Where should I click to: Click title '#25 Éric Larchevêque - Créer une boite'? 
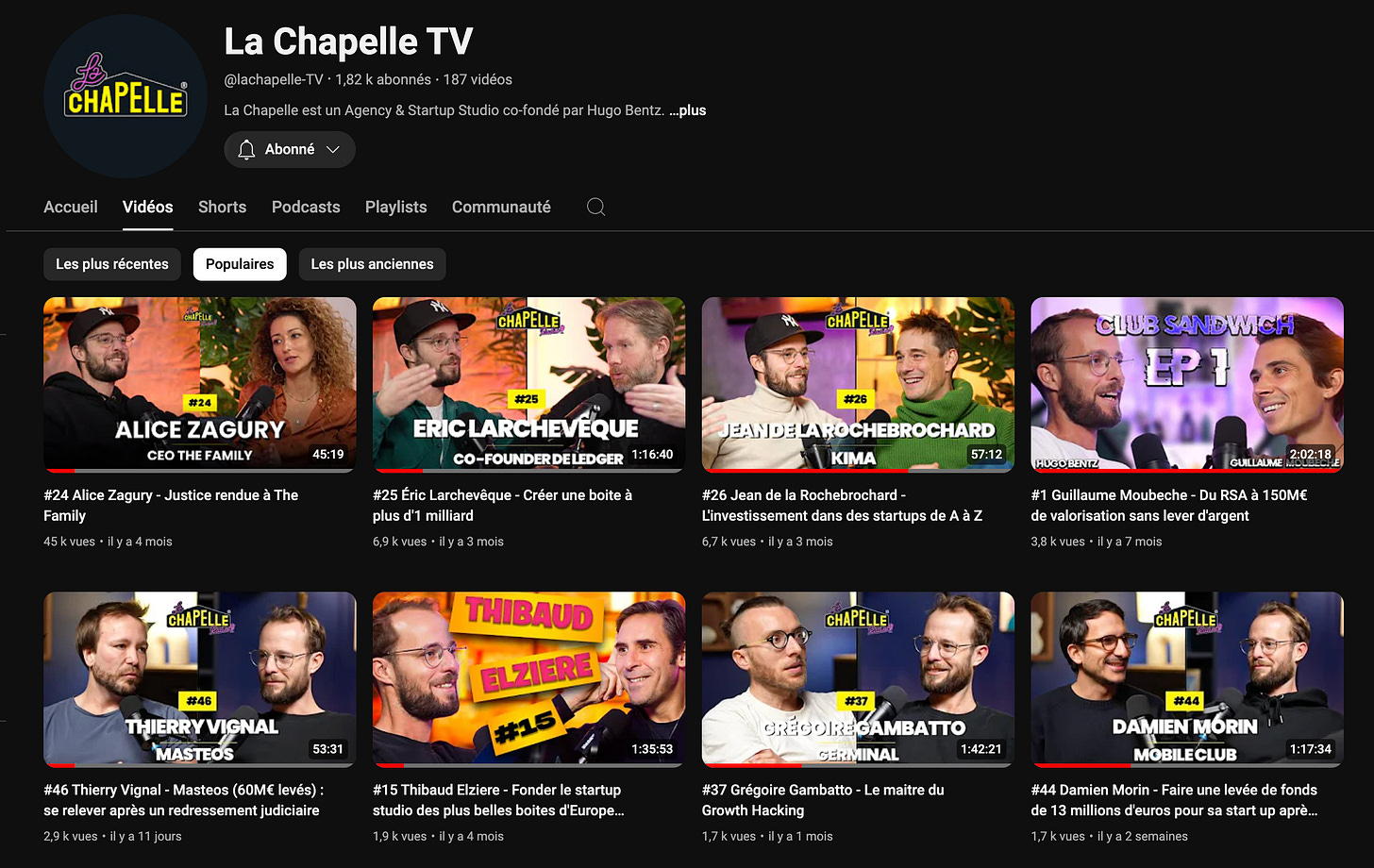pos(502,505)
